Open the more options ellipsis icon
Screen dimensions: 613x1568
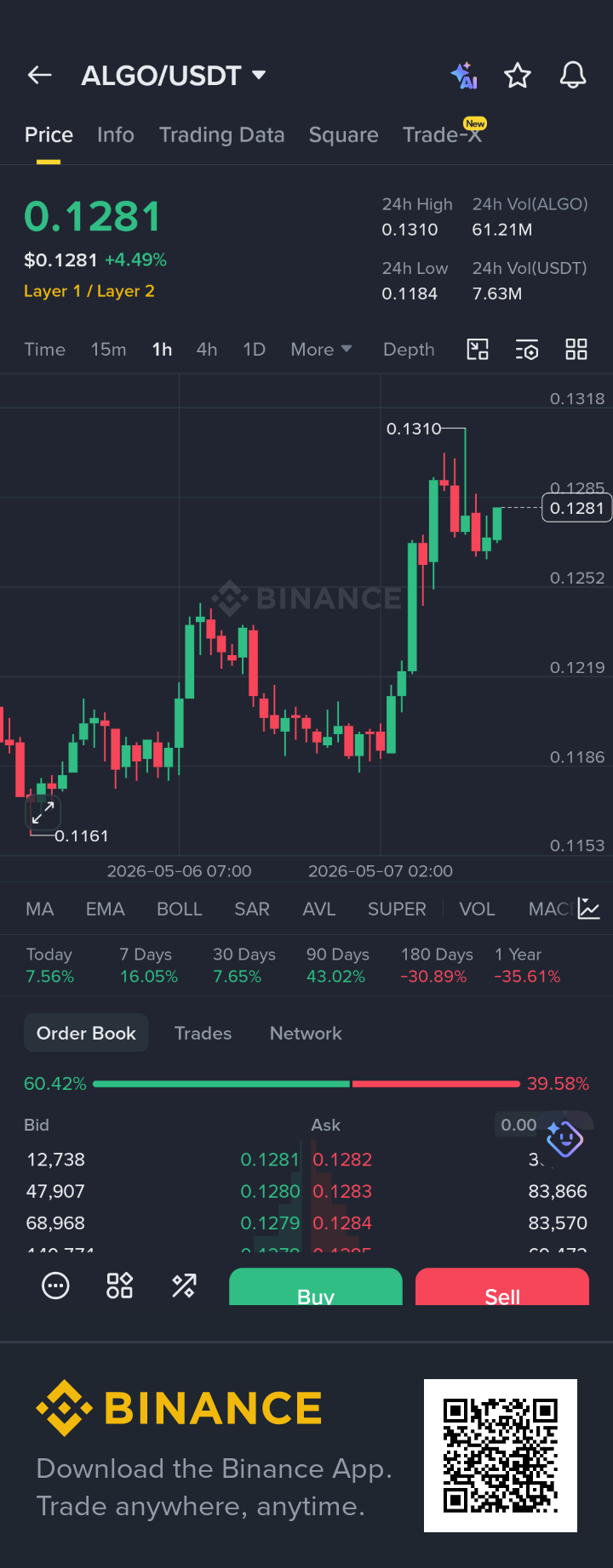[55, 1286]
